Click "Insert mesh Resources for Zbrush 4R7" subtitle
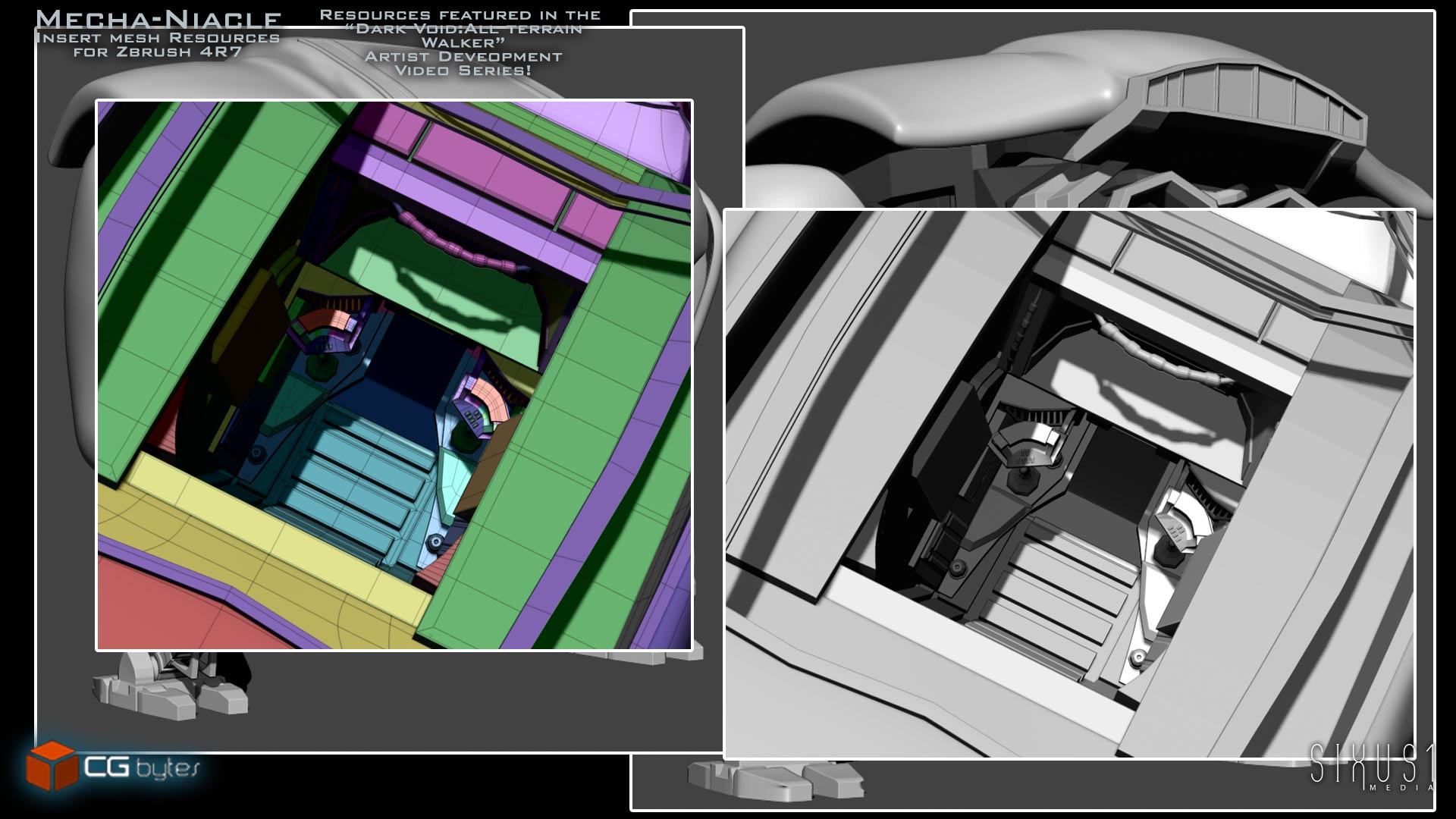Viewport: 1456px width, 819px height. coord(158,45)
